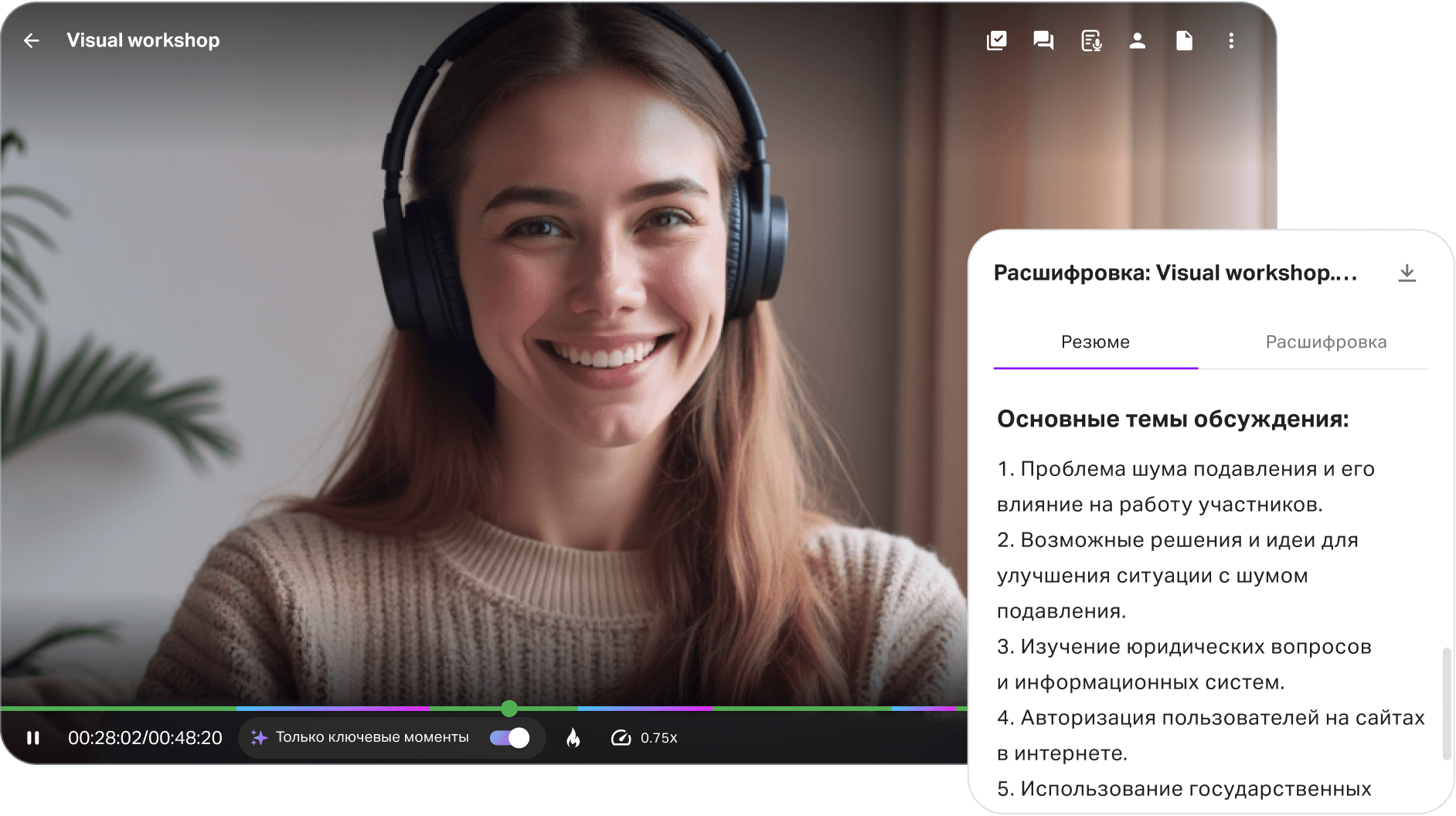
Task: Toggle the key moments only switch
Action: pyautogui.click(x=509, y=738)
